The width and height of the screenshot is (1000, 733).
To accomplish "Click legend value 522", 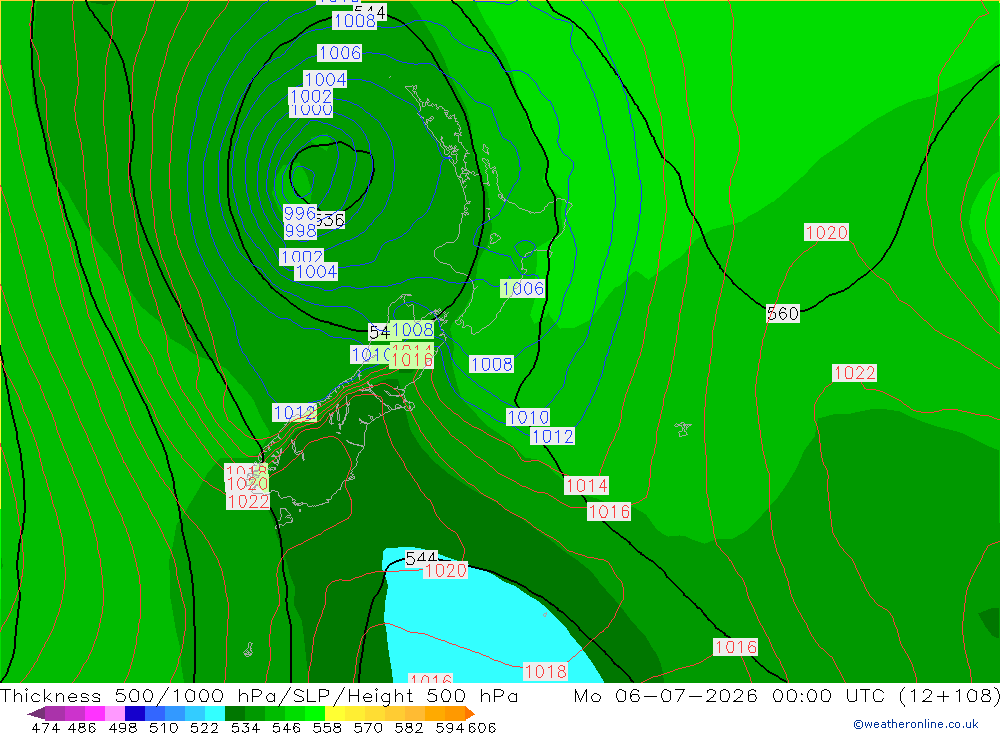I will (204, 727).
